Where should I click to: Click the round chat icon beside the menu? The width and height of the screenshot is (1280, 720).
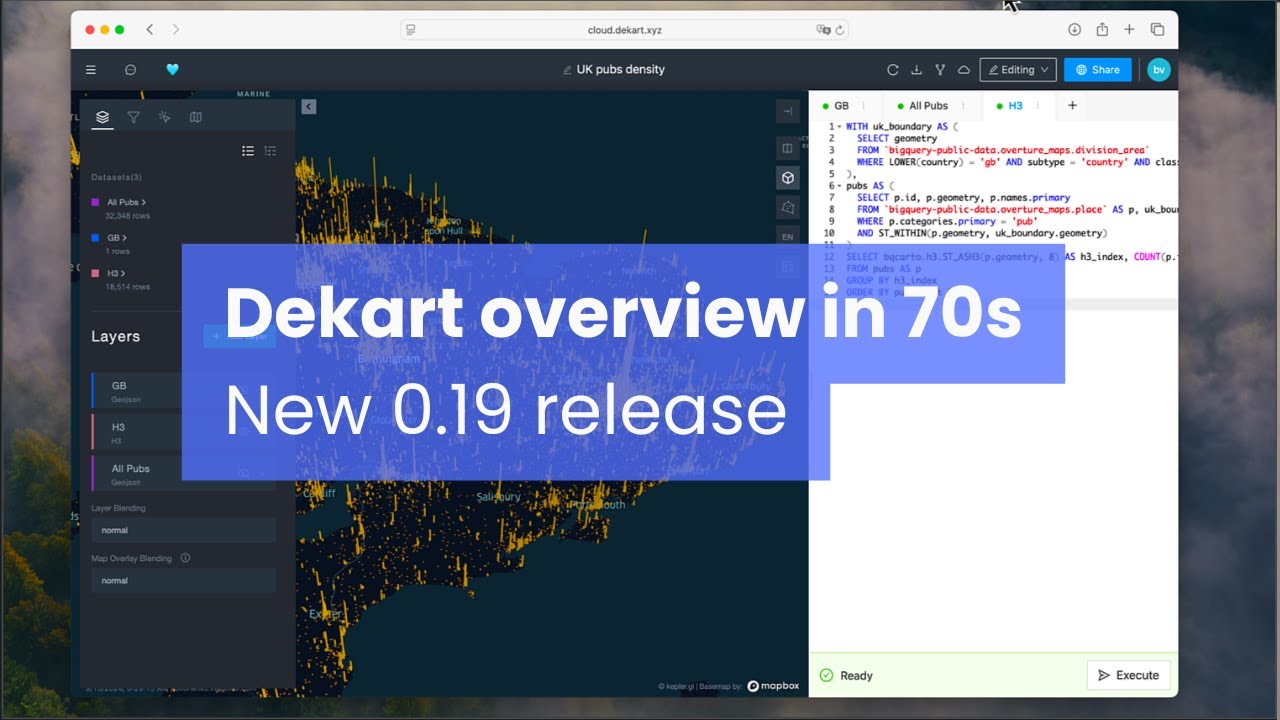(x=130, y=70)
